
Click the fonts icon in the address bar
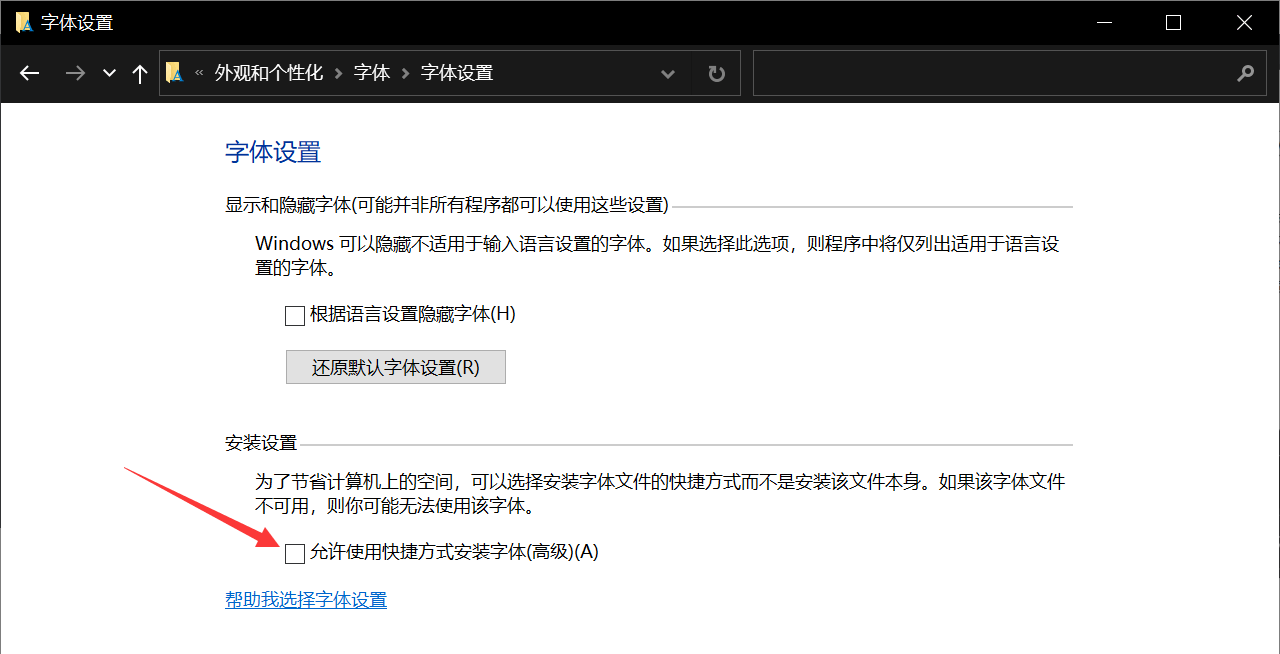(175, 72)
